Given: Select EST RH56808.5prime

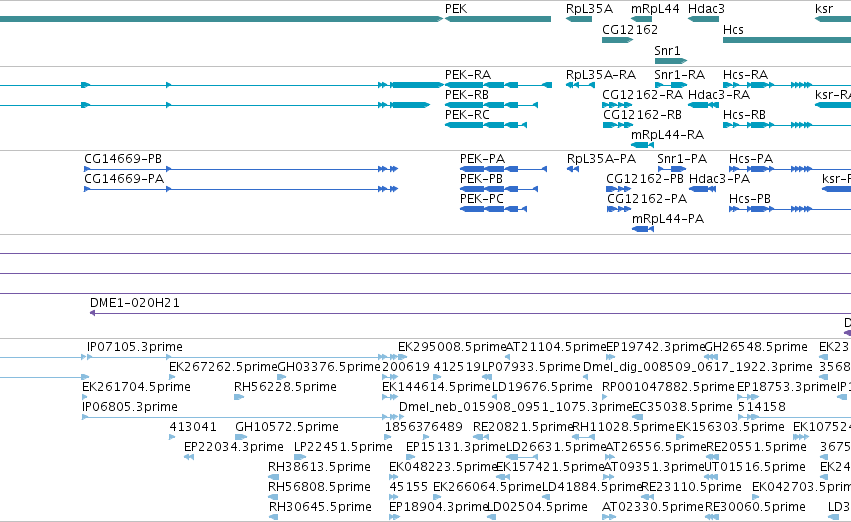Looking at the screenshot, I should tap(319, 487).
